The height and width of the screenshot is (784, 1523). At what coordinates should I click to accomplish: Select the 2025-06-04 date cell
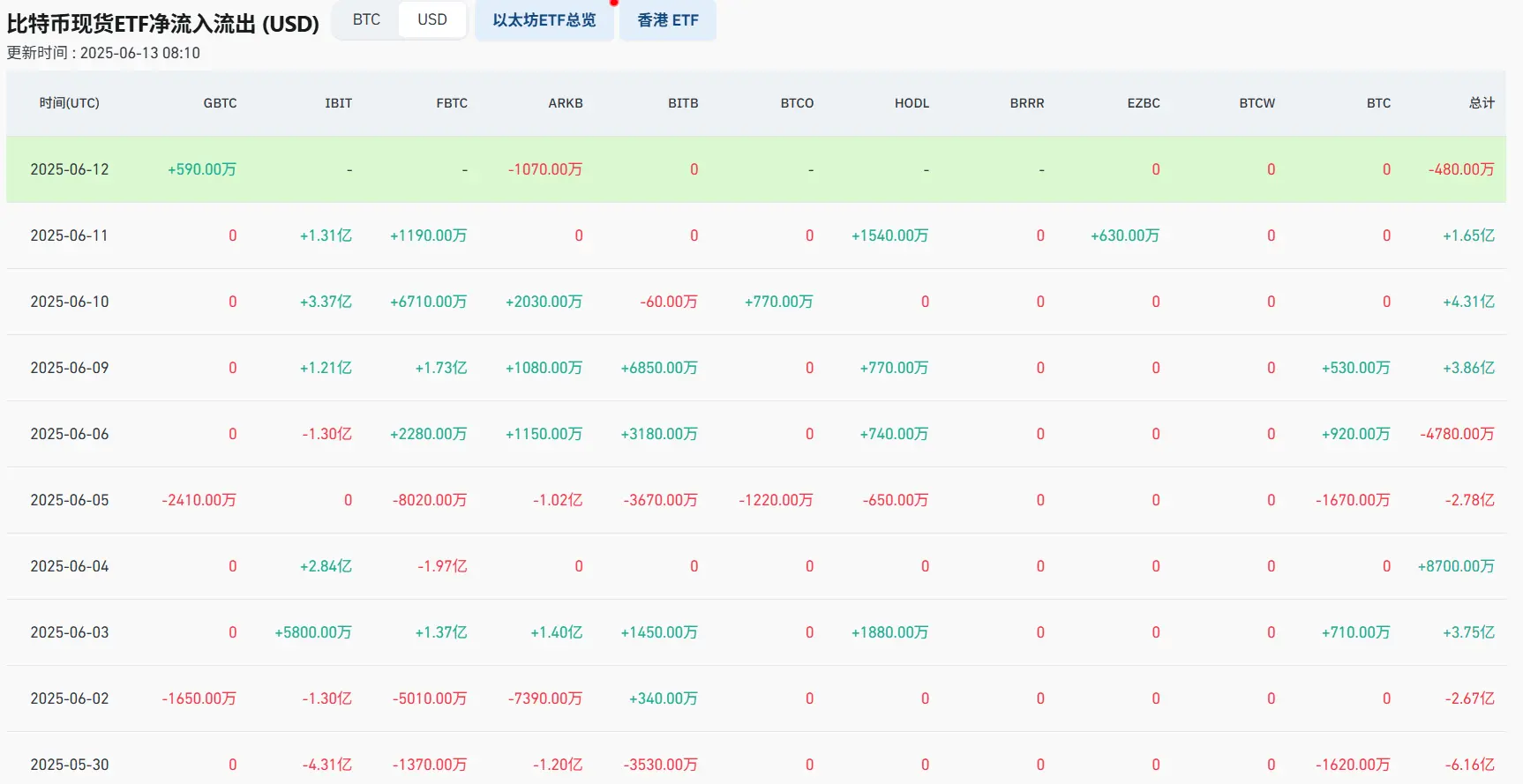tap(70, 566)
